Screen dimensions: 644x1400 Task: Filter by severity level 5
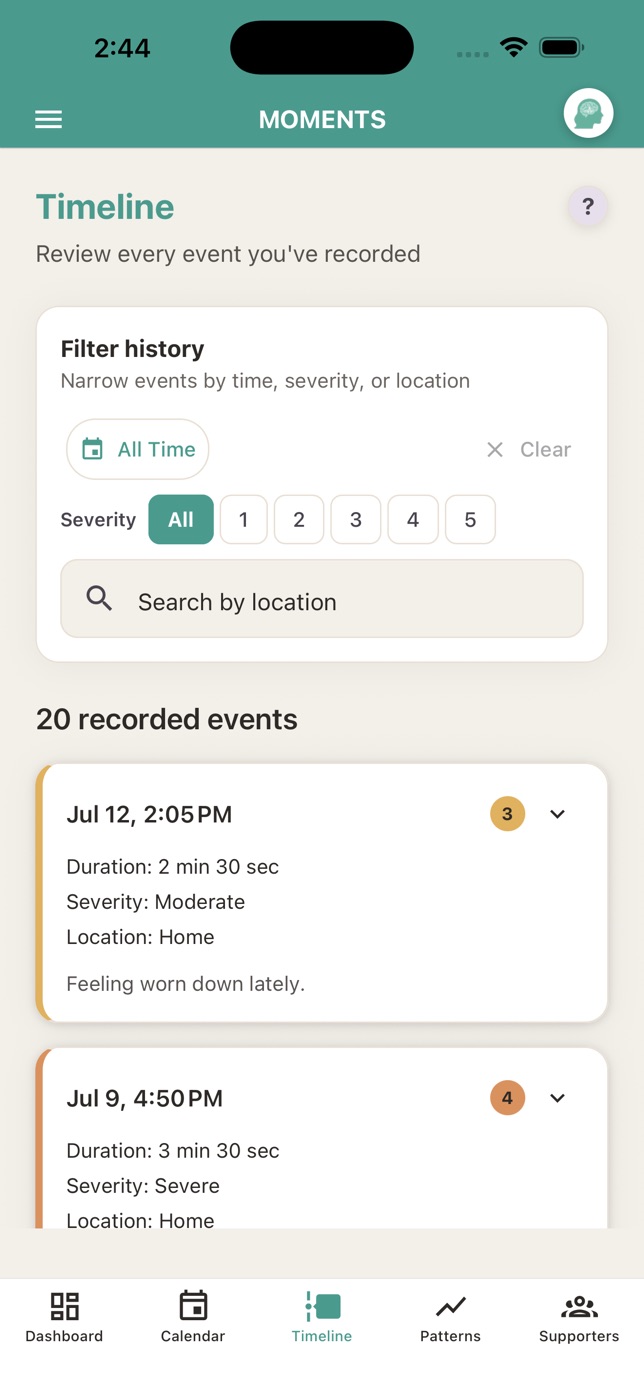470,520
